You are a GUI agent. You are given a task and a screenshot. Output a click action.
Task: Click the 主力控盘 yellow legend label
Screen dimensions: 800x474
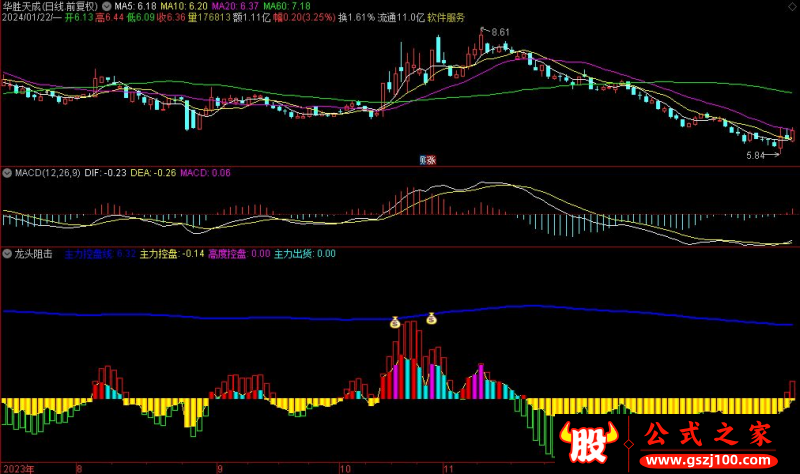coord(159,254)
